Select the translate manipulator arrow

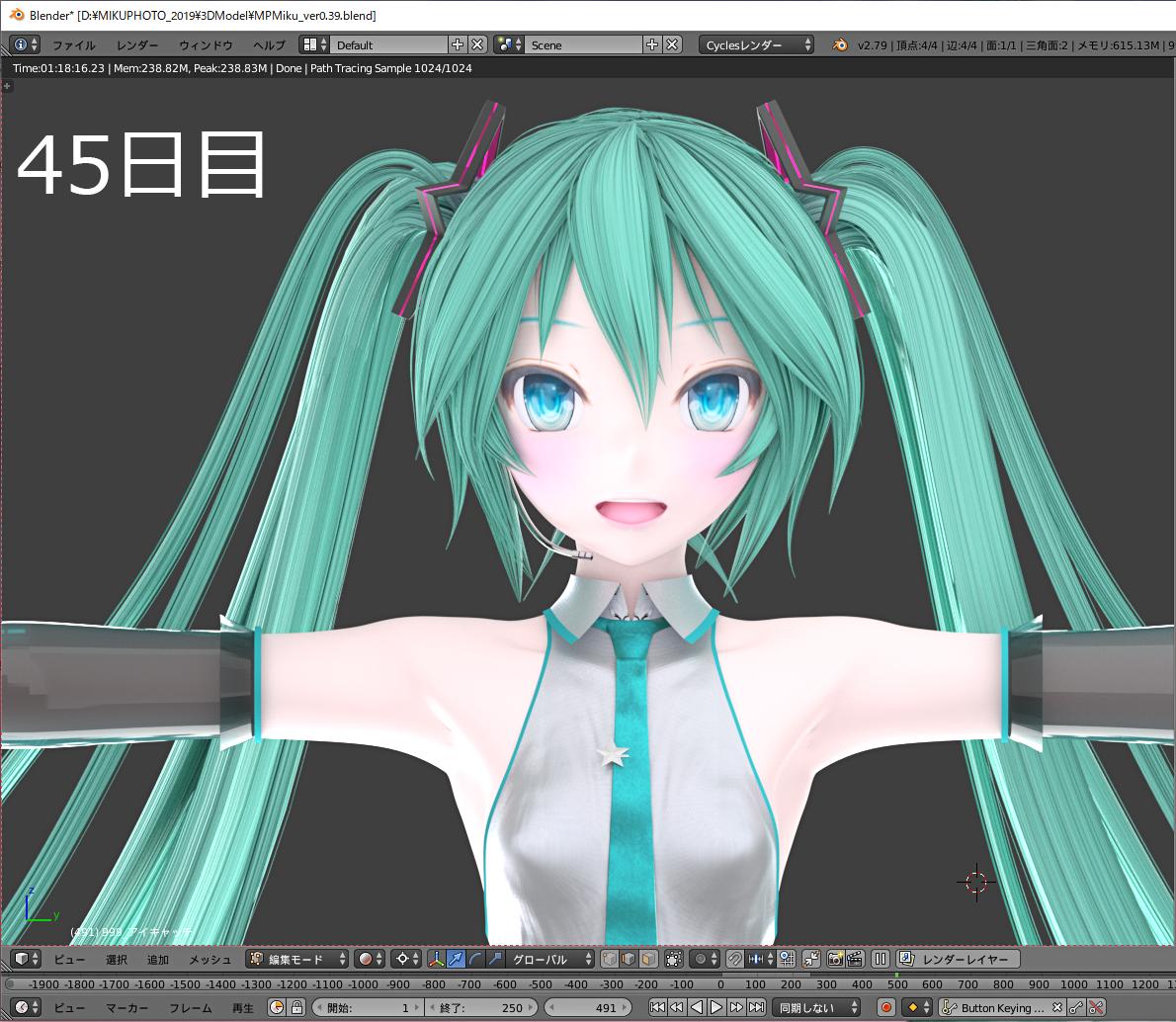pos(456,959)
